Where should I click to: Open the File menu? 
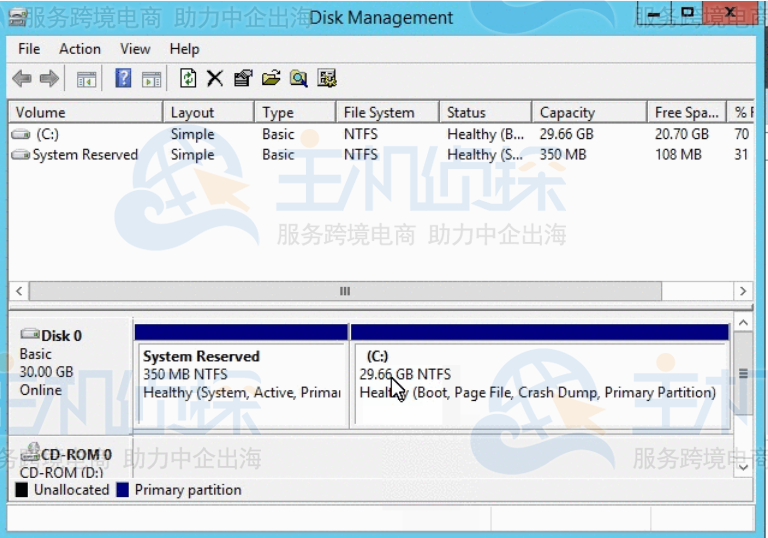click(29, 48)
